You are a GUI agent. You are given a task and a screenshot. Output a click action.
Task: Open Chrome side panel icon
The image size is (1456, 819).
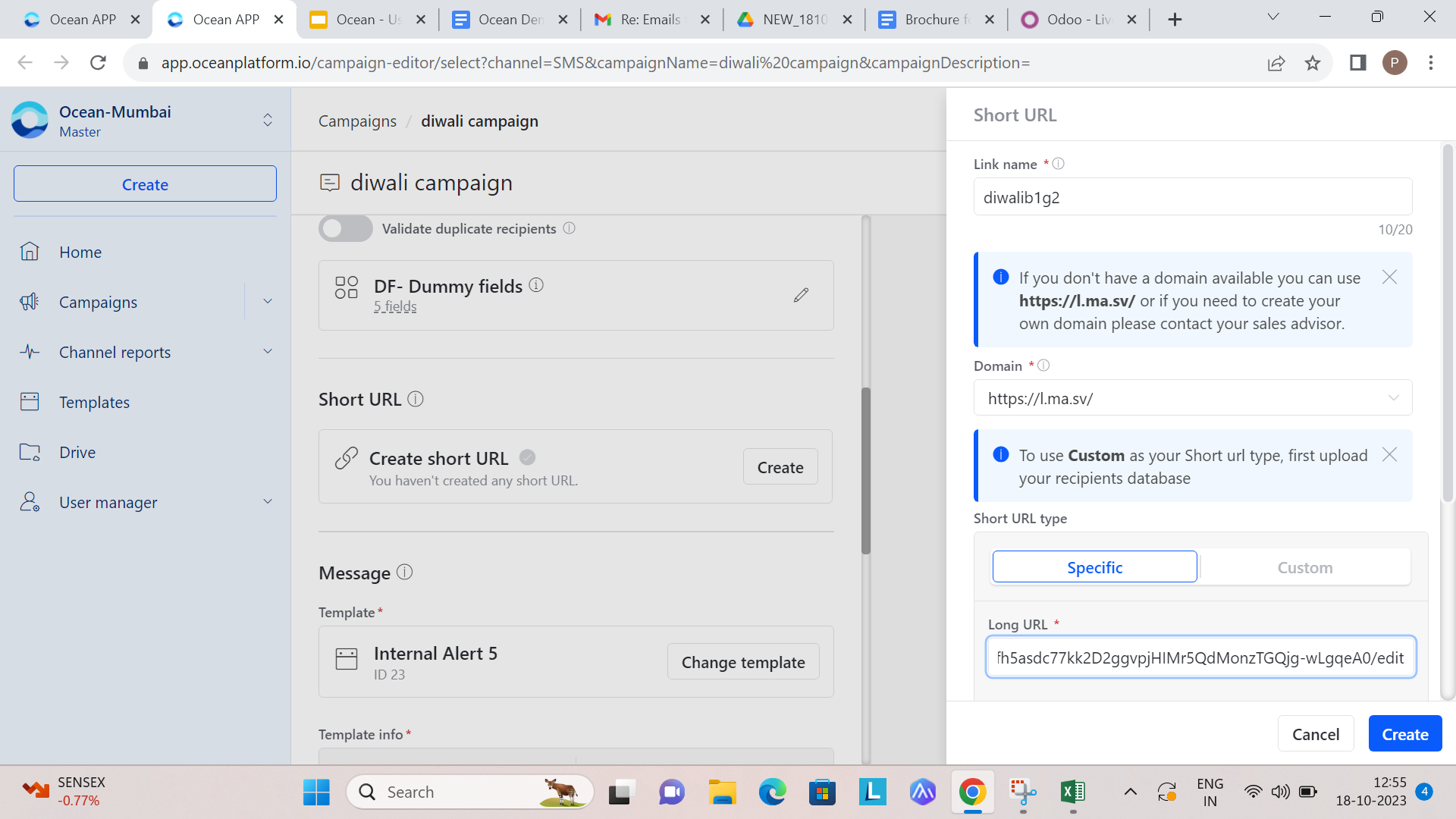click(1358, 63)
